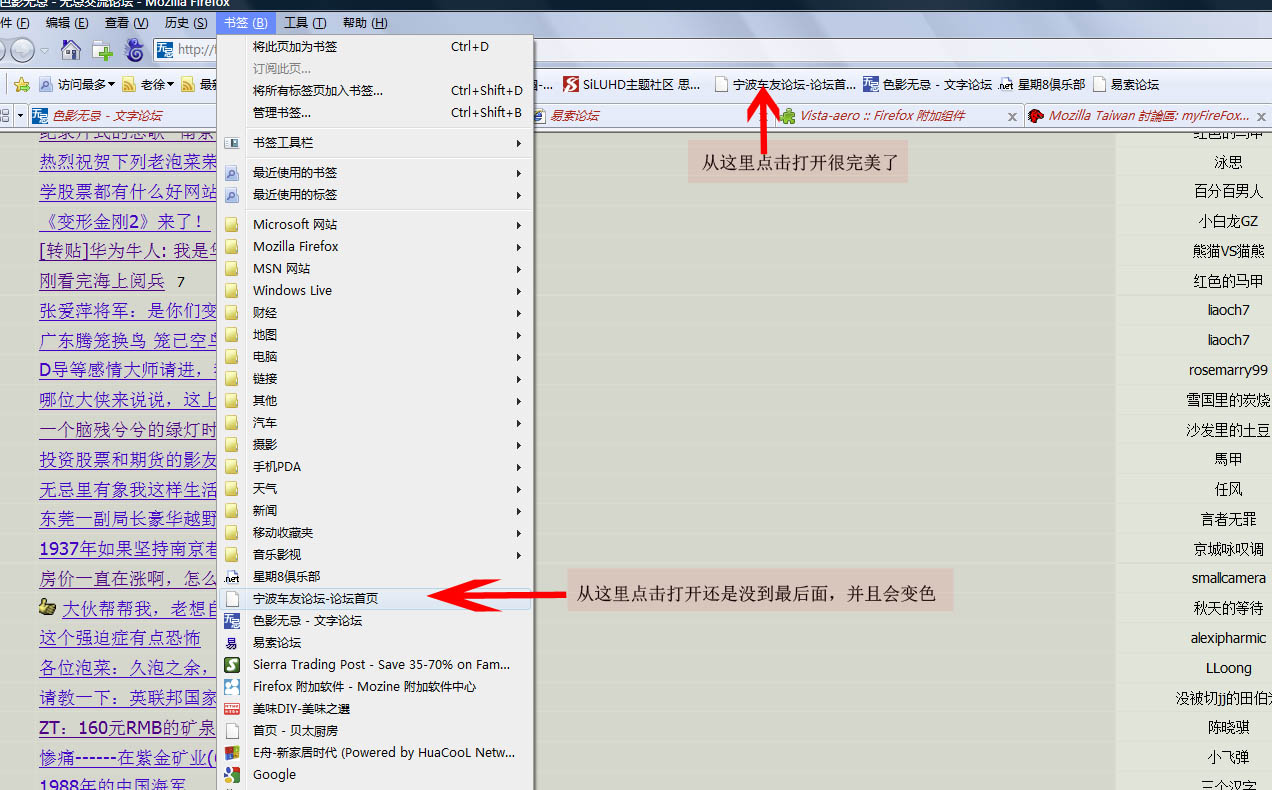
Task: Choose 将此页加为书签 menu entry
Action: 375,47
